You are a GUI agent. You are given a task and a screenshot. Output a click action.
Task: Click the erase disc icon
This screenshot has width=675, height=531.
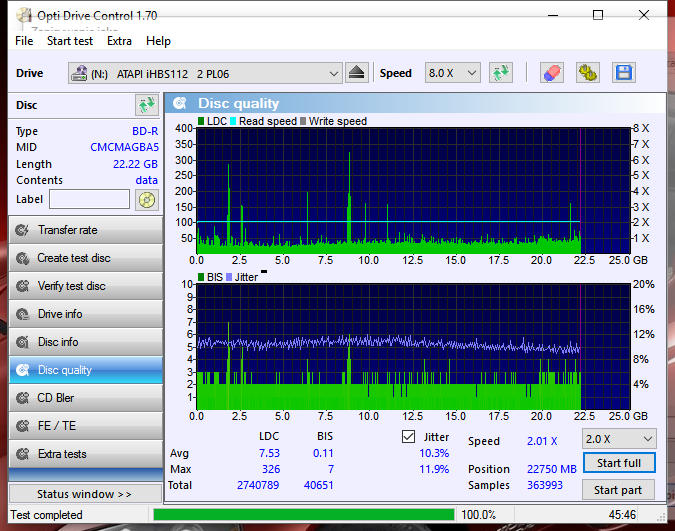pyautogui.click(x=552, y=73)
